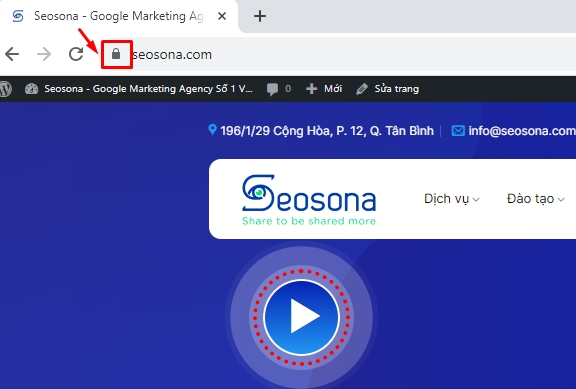Click the envelope email icon

pyautogui.click(x=458, y=131)
